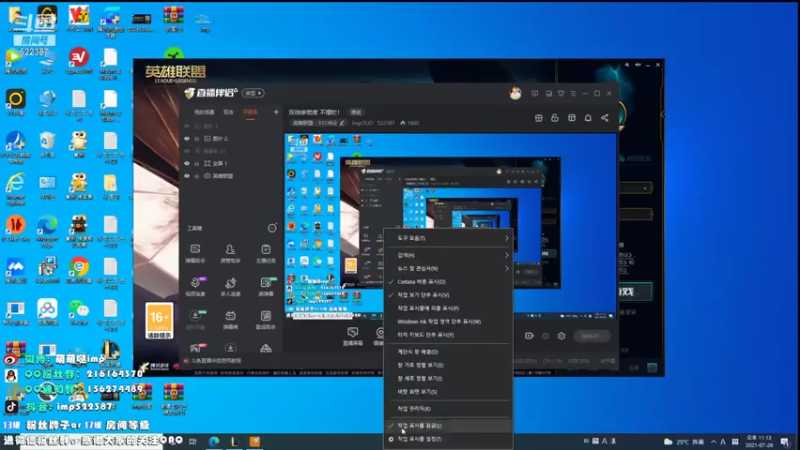
Task: Add a new scene with plus button
Action: coord(276,112)
